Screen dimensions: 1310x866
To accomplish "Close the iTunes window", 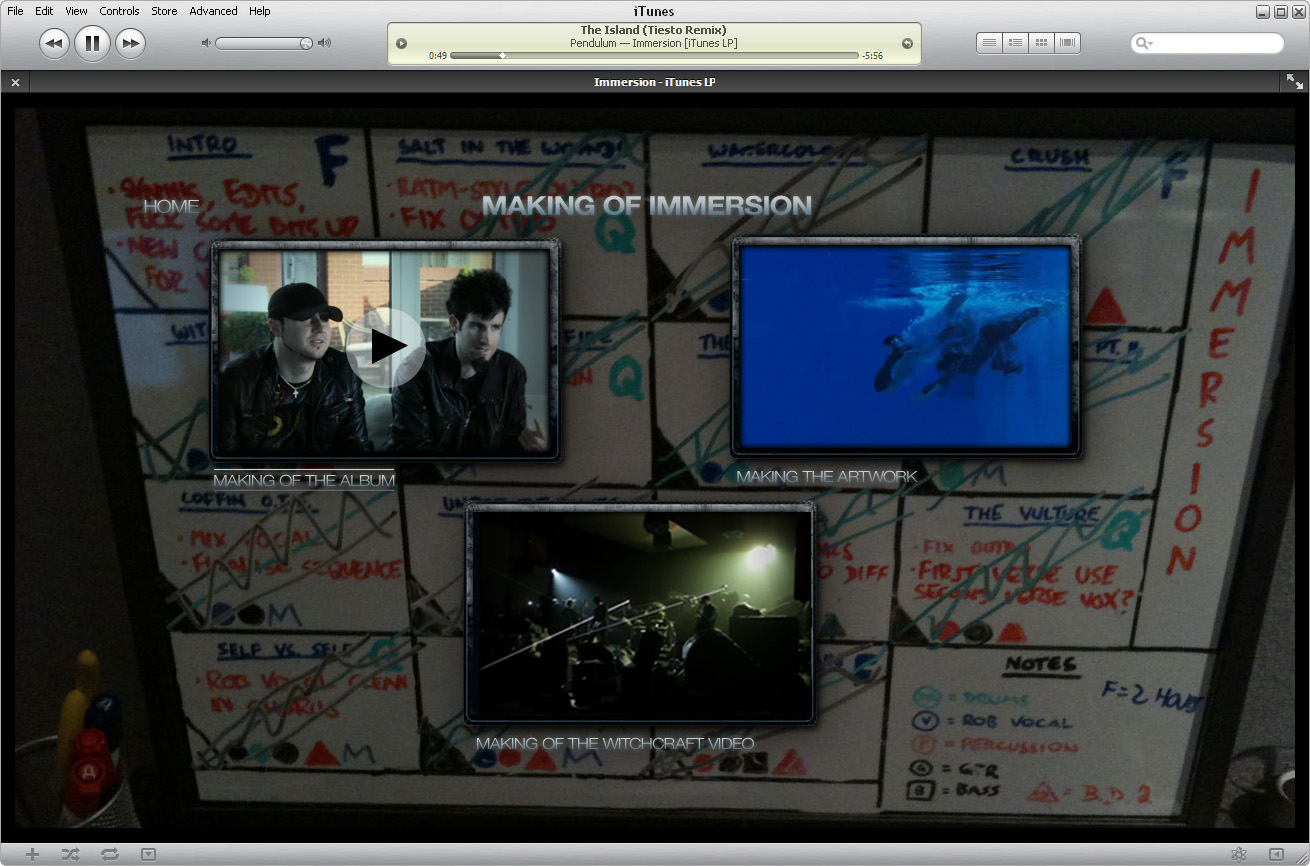I will point(1297,12).
